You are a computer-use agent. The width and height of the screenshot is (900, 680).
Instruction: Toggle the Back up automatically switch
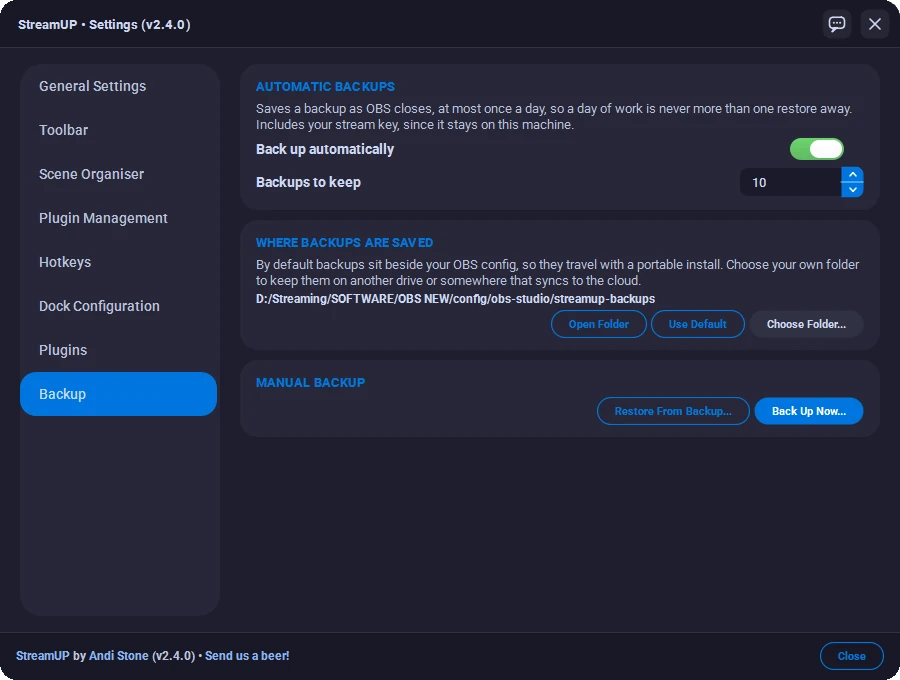(816, 149)
